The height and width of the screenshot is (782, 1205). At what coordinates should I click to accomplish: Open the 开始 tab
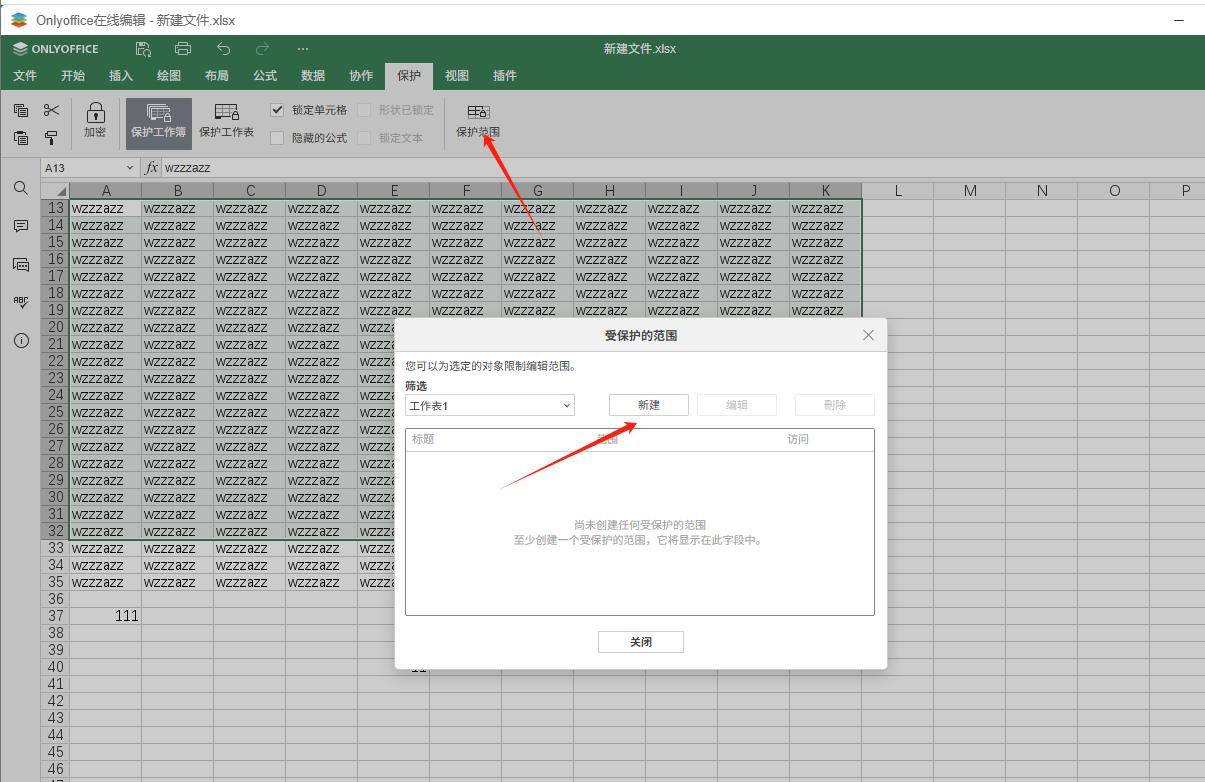[x=73, y=76]
